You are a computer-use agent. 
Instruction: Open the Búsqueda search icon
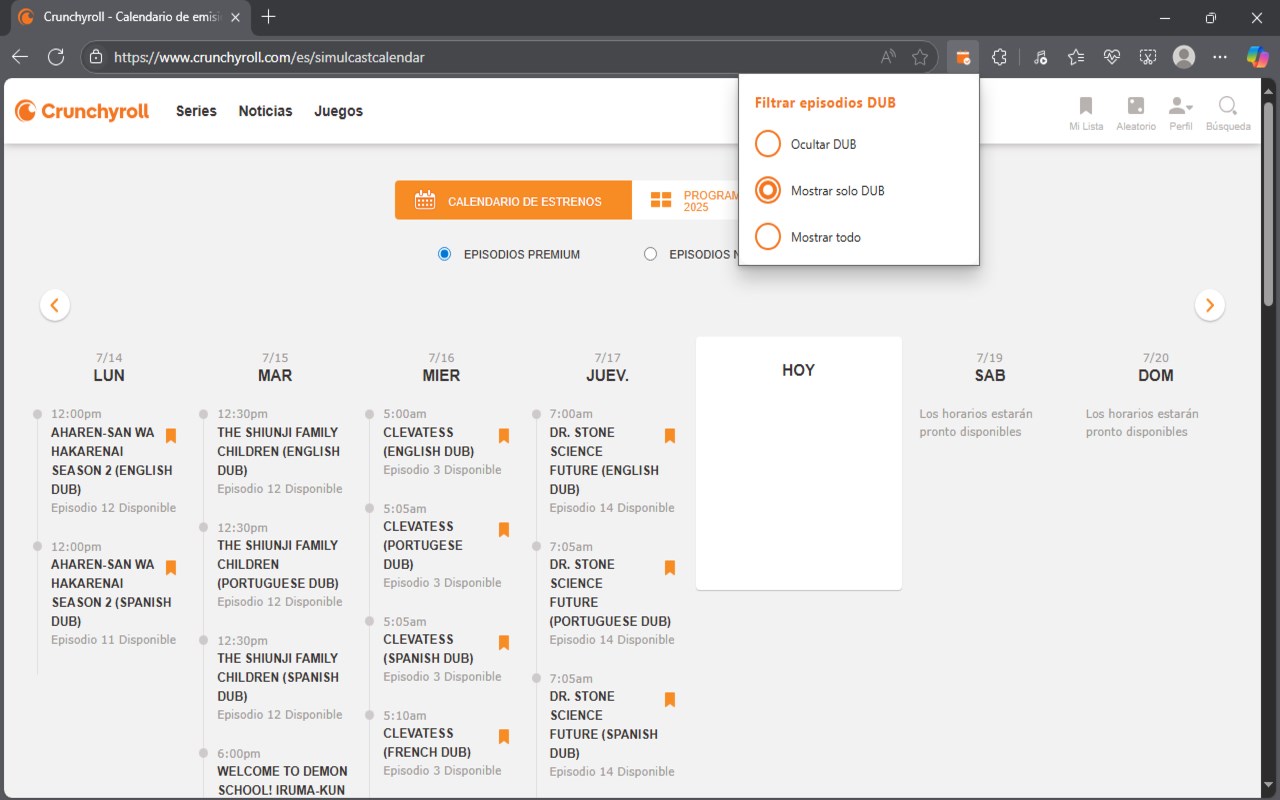(x=1228, y=113)
